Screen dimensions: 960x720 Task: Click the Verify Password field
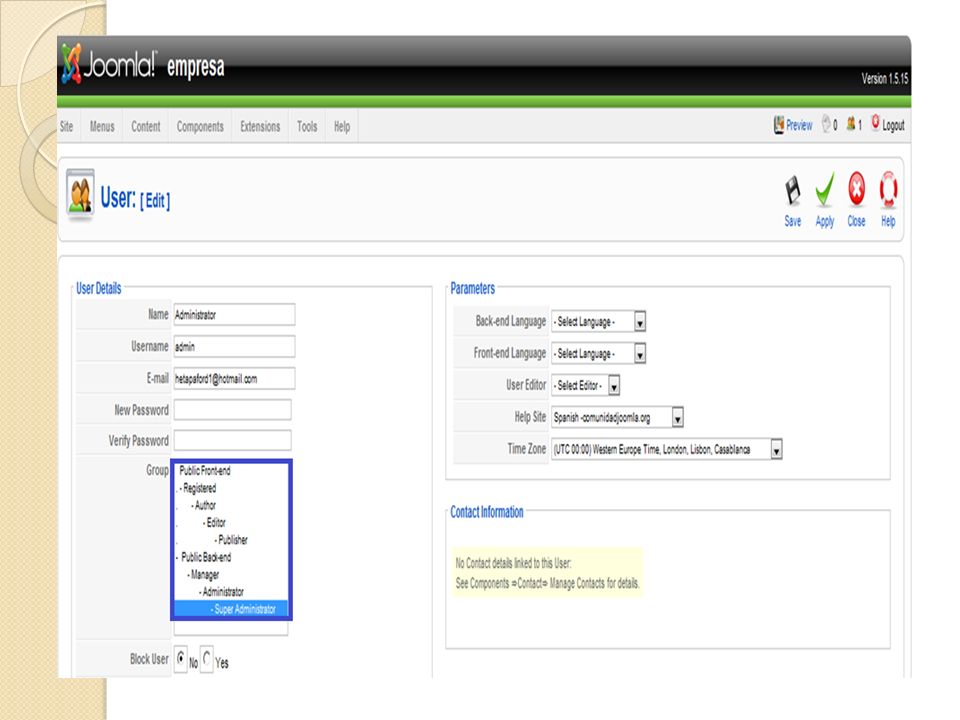click(x=233, y=440)
